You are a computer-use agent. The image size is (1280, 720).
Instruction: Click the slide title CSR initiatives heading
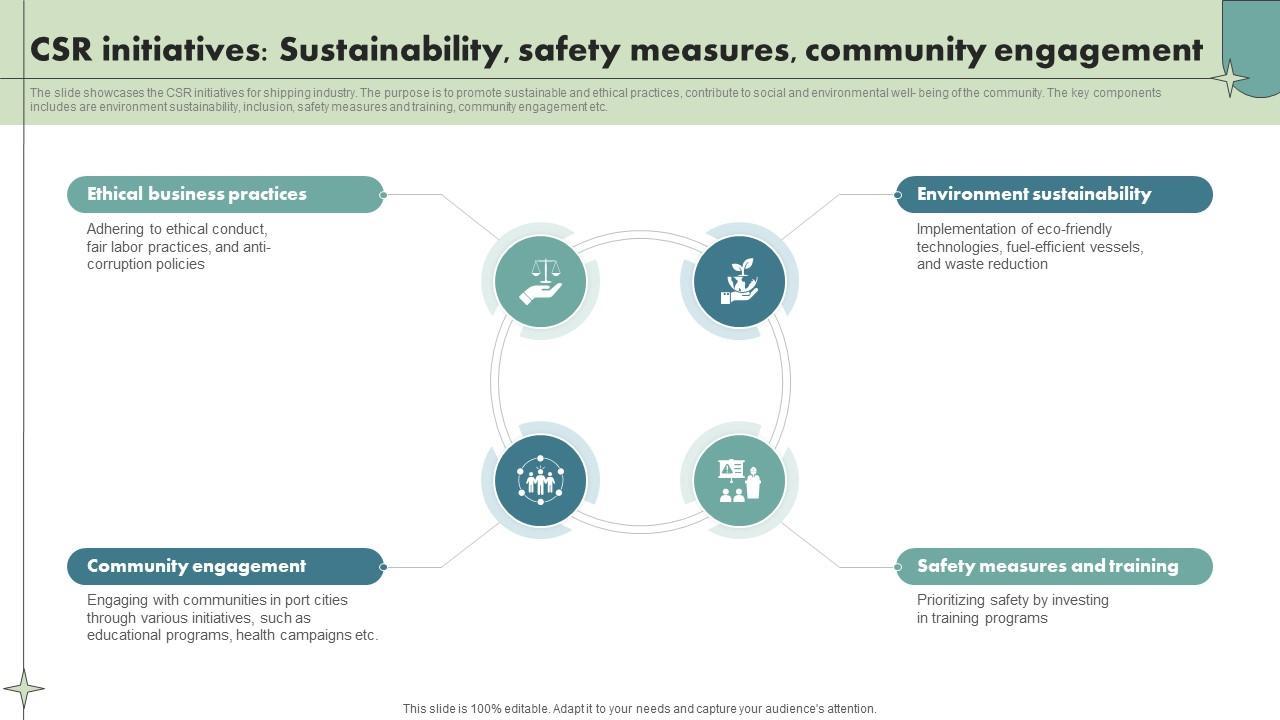[x=616, y=50]
